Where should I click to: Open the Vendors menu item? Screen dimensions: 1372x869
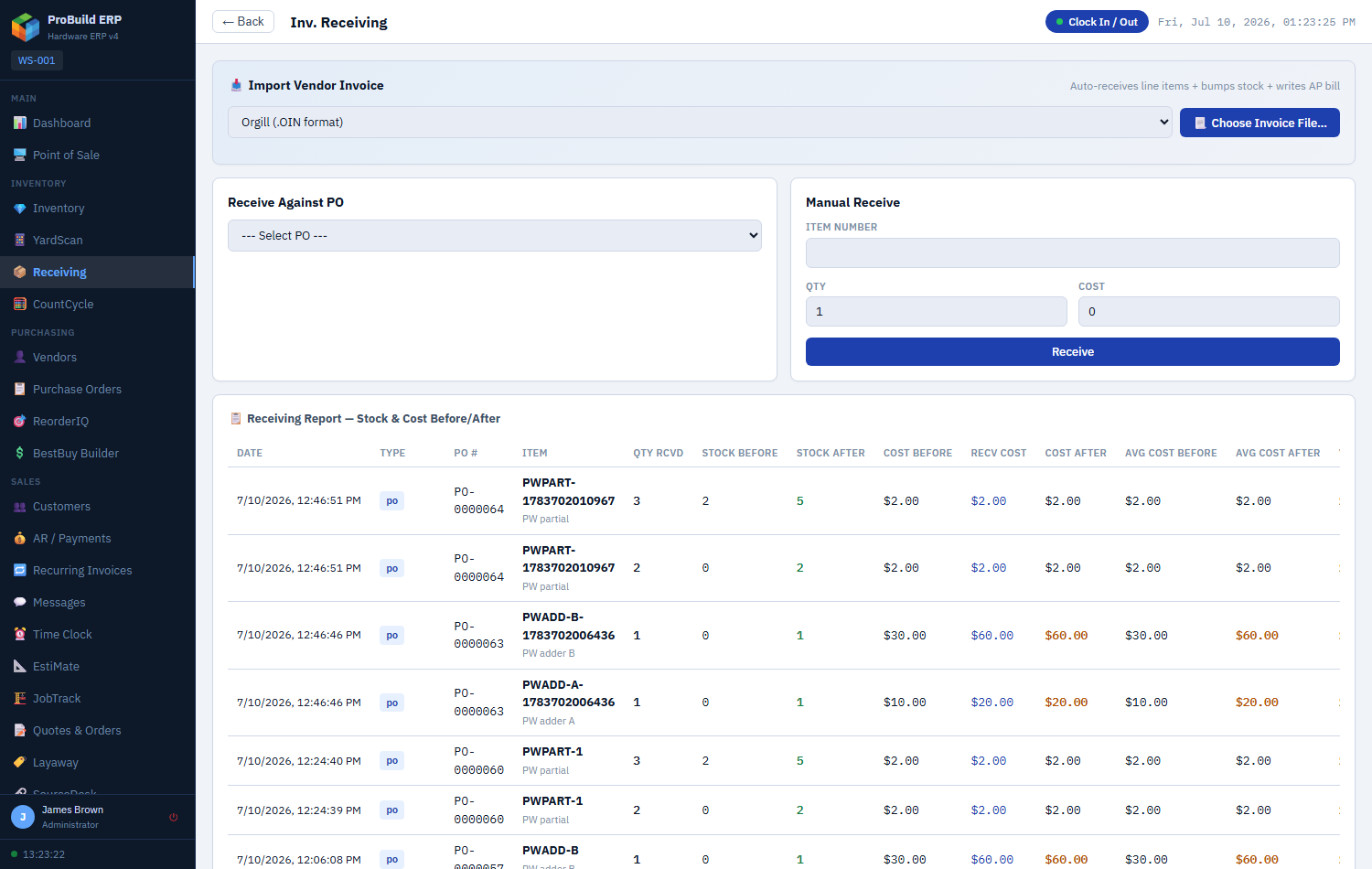pos(97,357)
